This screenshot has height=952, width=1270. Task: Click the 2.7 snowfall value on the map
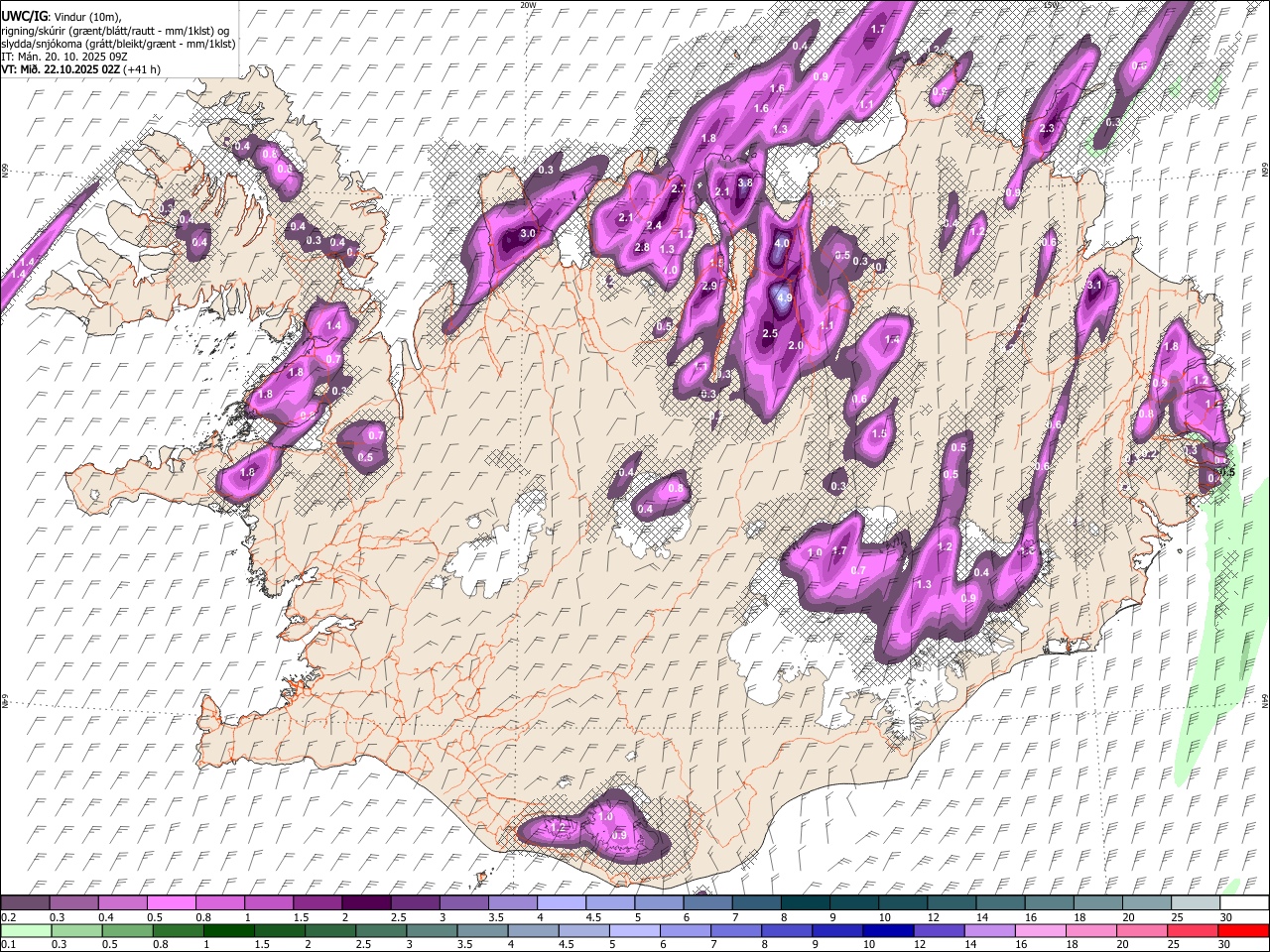[x=679, y=188]
